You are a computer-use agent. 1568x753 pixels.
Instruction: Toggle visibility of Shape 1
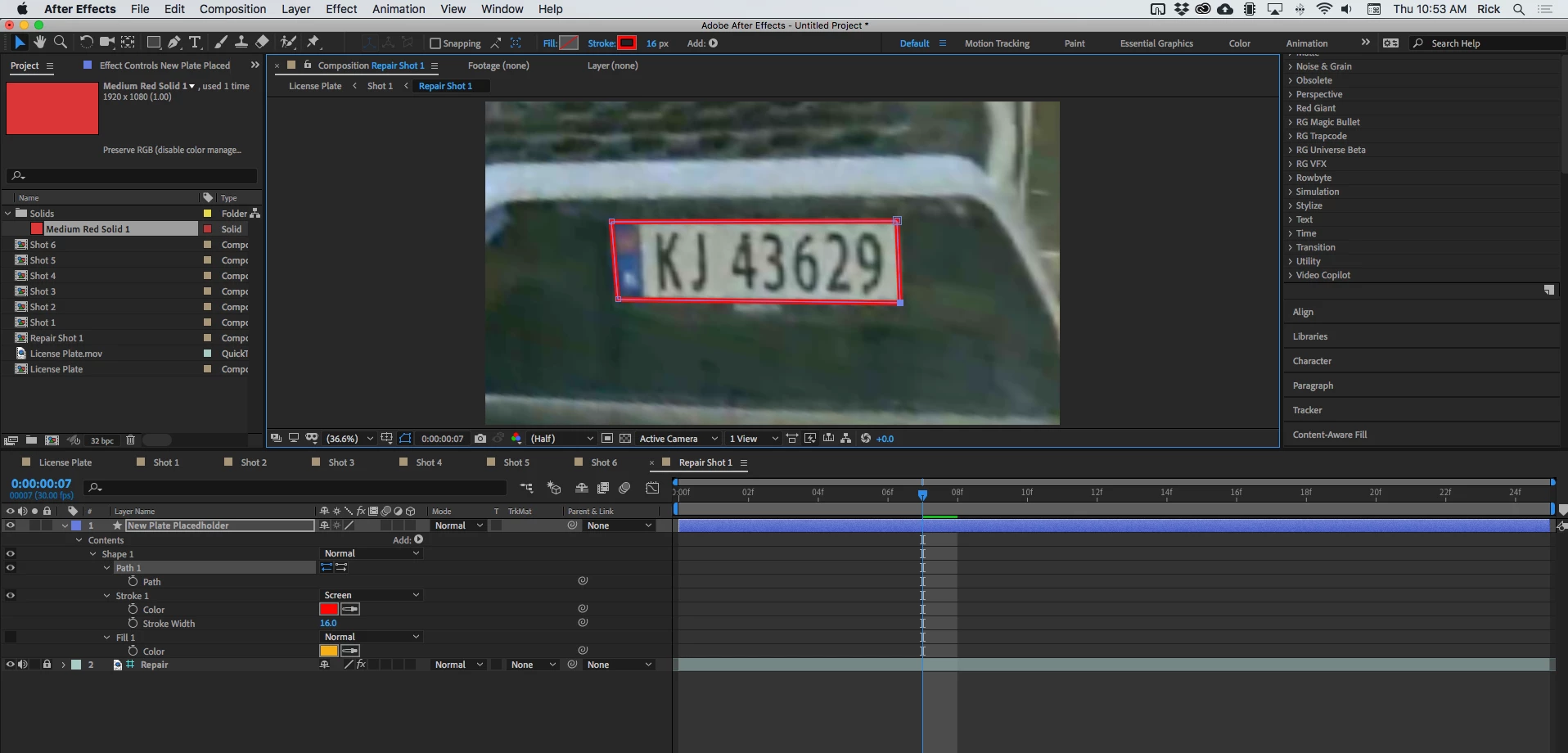10,554
